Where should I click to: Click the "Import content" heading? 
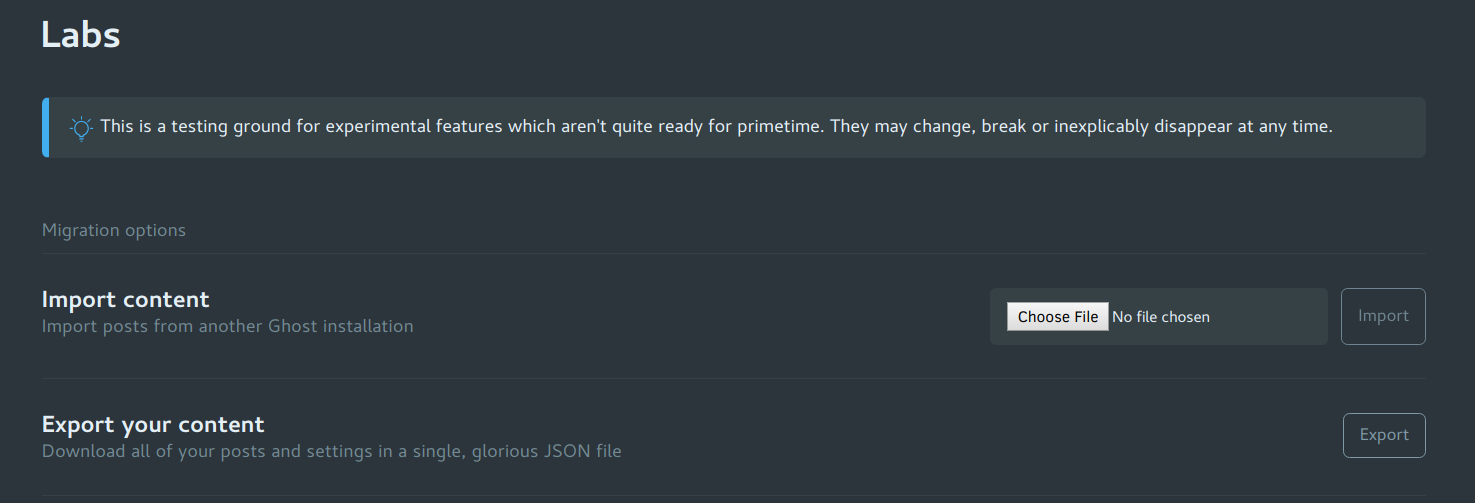click(x=126, y=299)
